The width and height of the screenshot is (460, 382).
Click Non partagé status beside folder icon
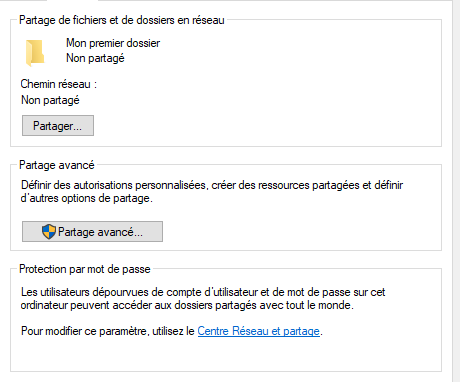(x=95, y=58)
